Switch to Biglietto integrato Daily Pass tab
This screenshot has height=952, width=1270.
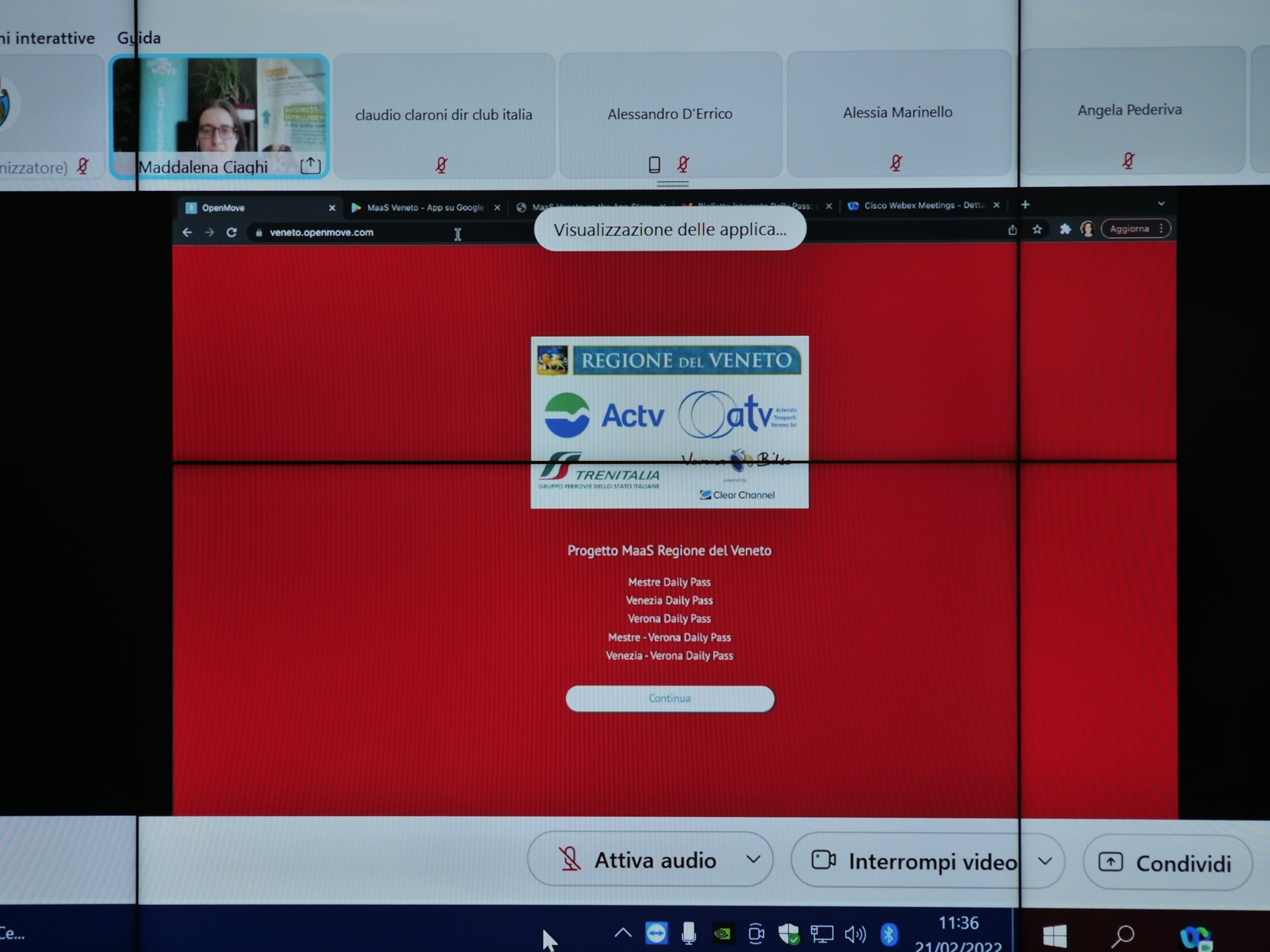[x=757, y=206]
